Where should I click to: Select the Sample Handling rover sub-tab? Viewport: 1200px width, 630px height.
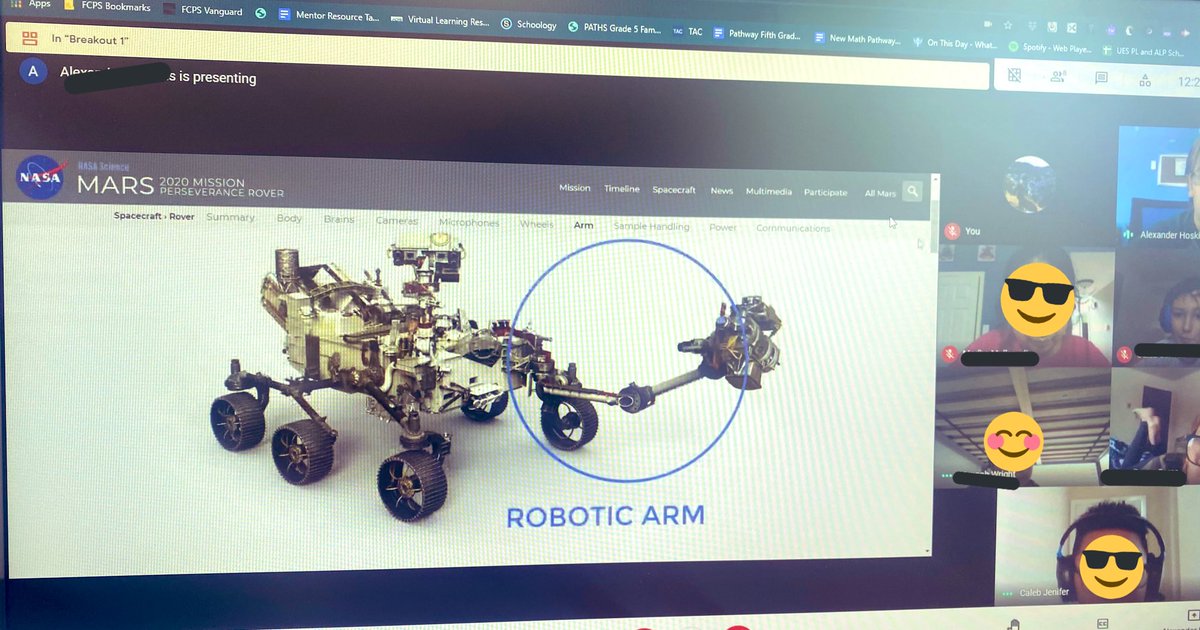click(651, 227)
